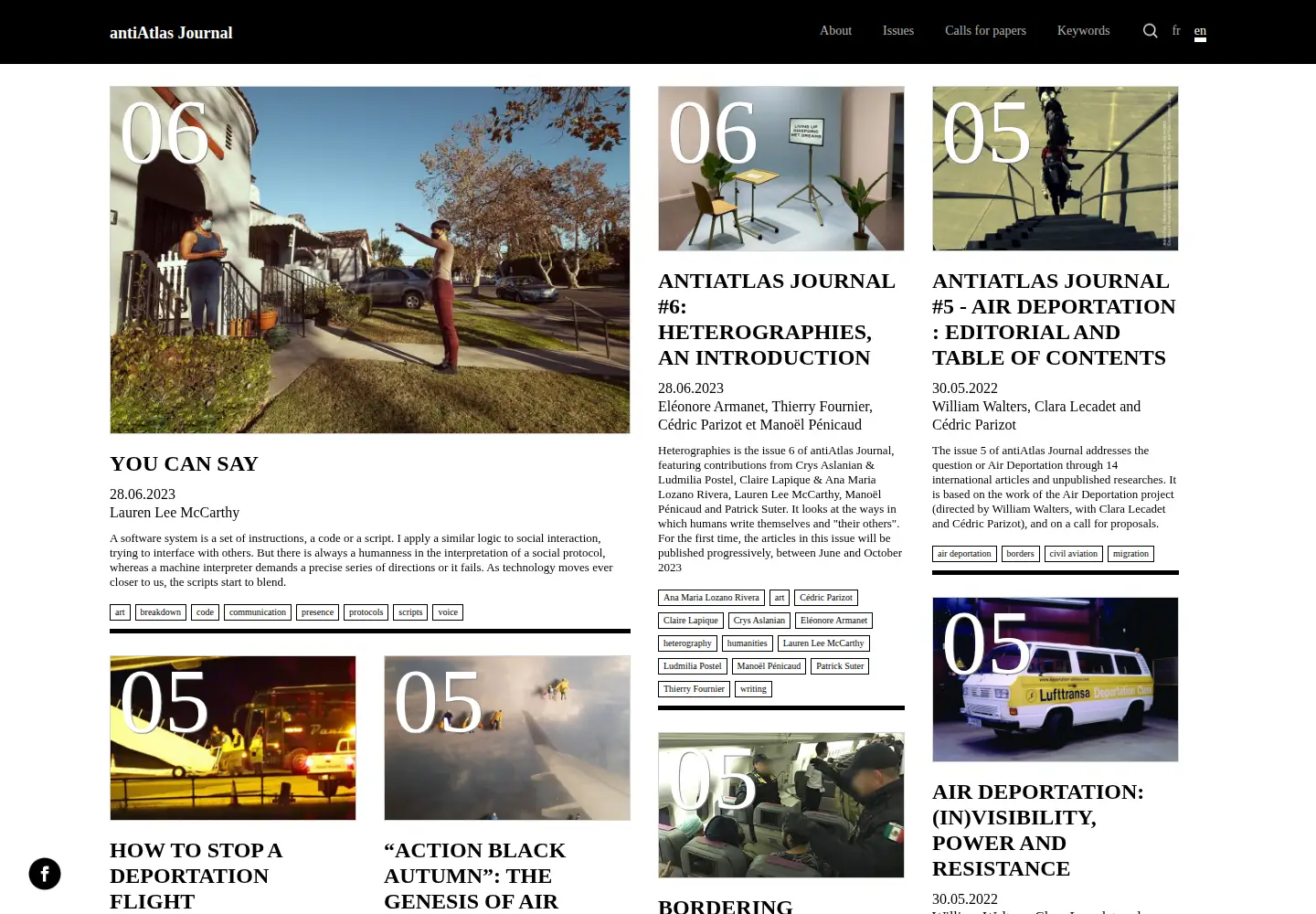
Task: Select the 'protocols' keyword tag
Action: (x=366, y=612)
